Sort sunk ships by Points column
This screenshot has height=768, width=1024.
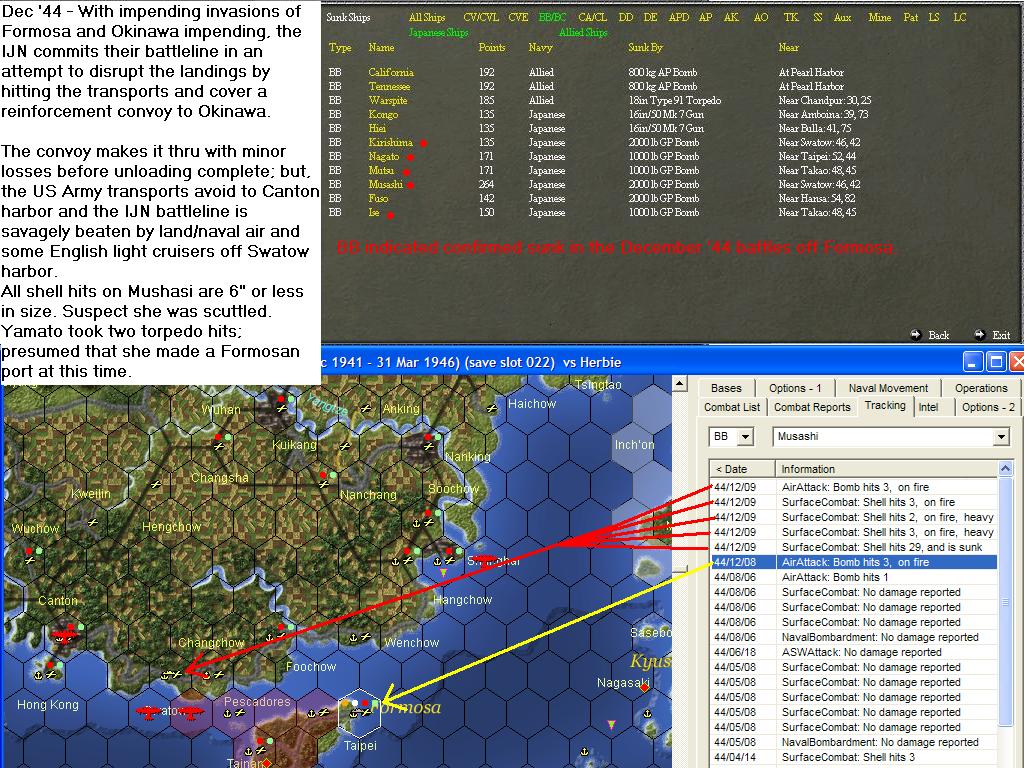click(492, 48)
